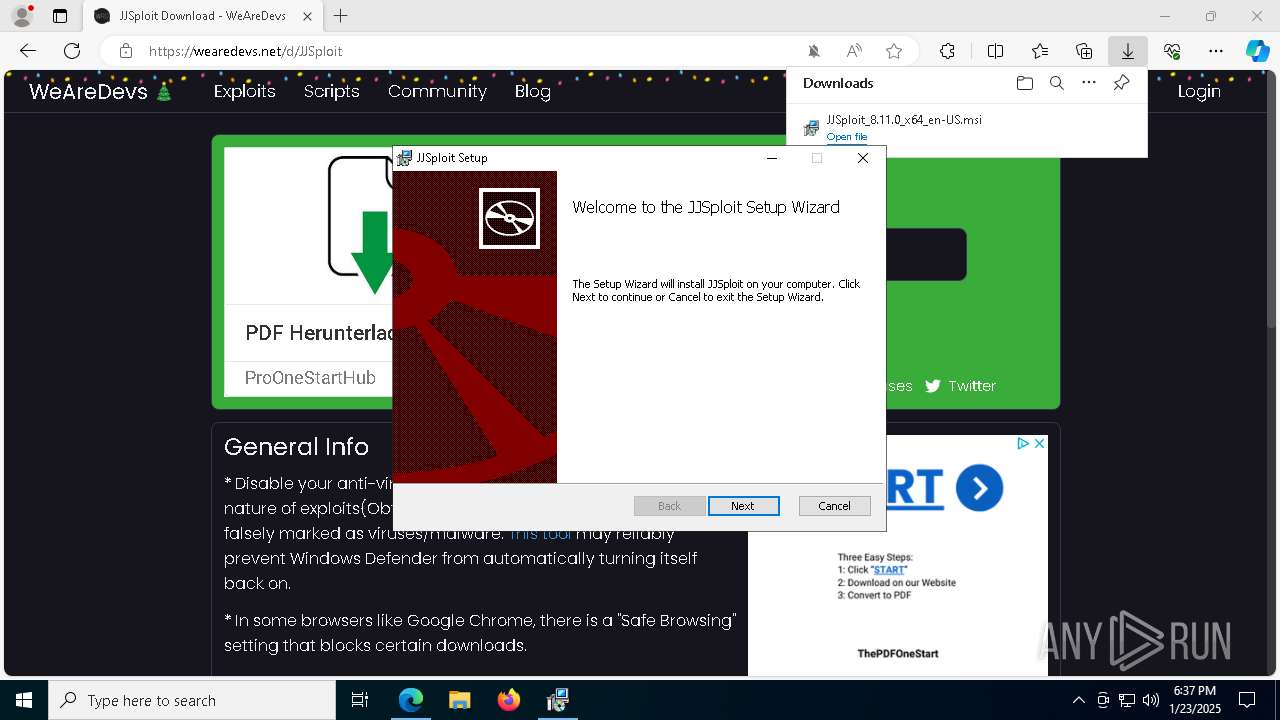Viewport: 1280px width, 720px height.
Task: Click Next in JJSploit Setup wizard
Action: (x=743, y=506)
